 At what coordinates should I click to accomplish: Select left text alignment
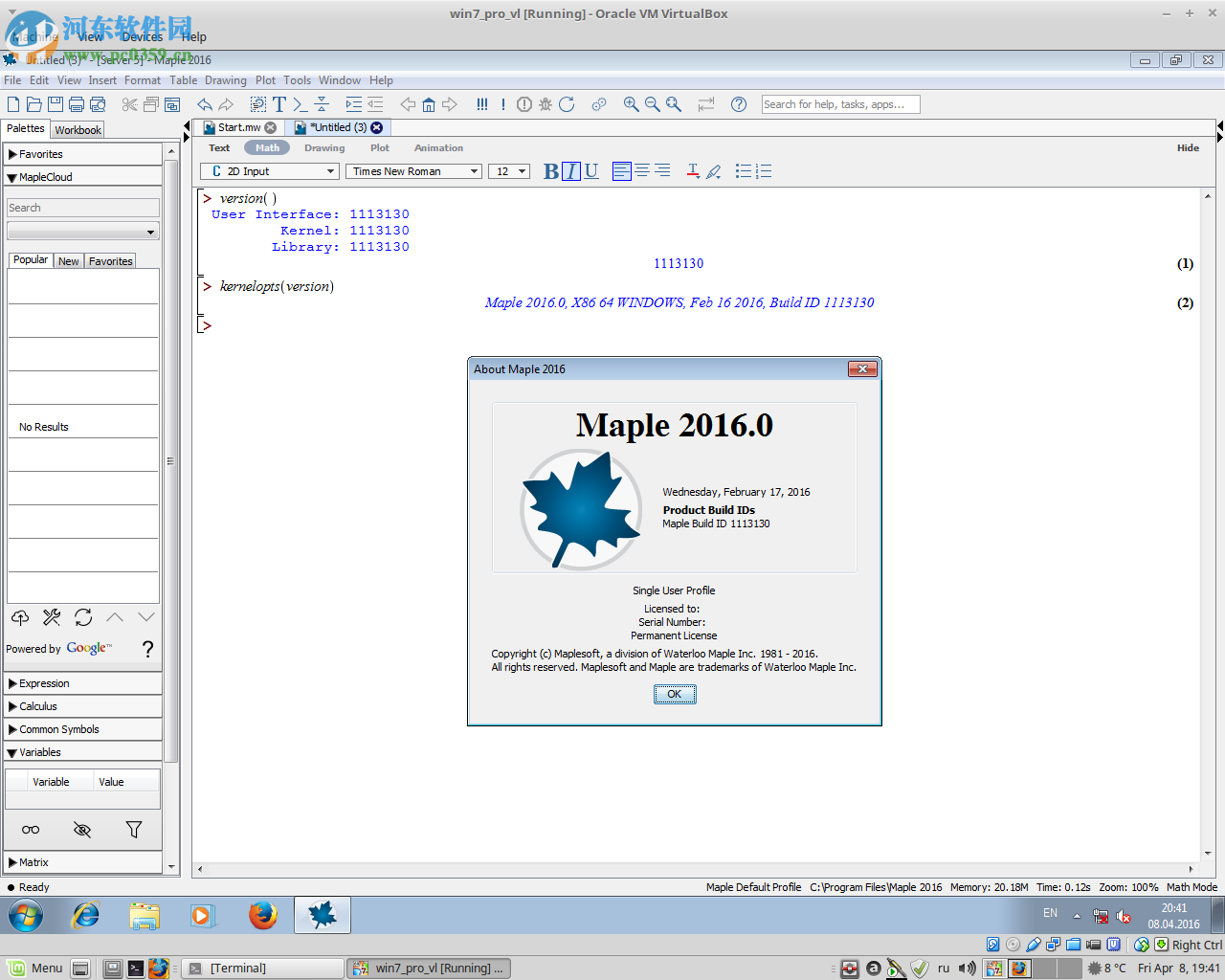(622, 171)
